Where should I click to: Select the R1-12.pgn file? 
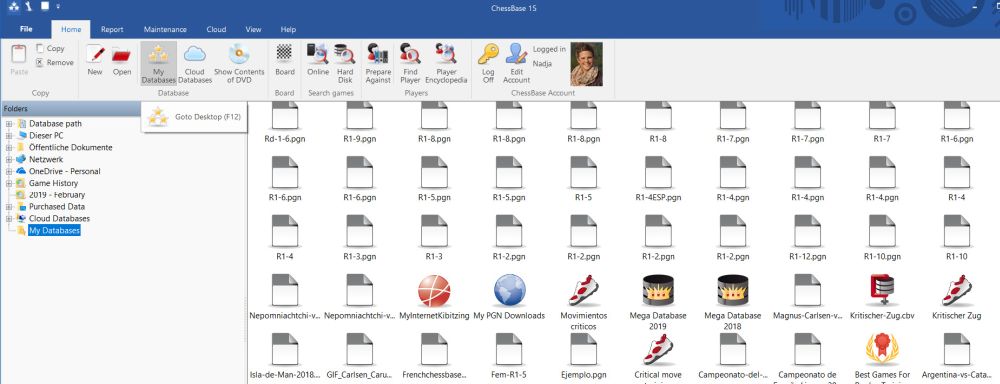pos(807,231)
